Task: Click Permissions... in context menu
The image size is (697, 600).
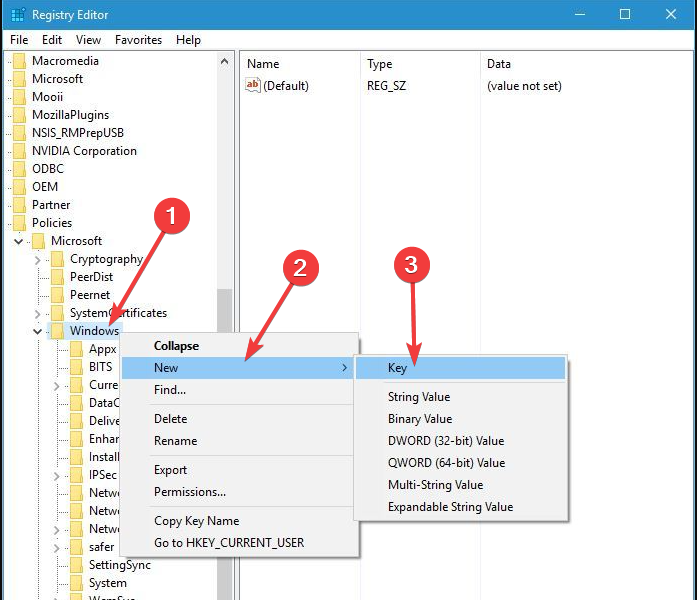Action: tap(190, 492)
